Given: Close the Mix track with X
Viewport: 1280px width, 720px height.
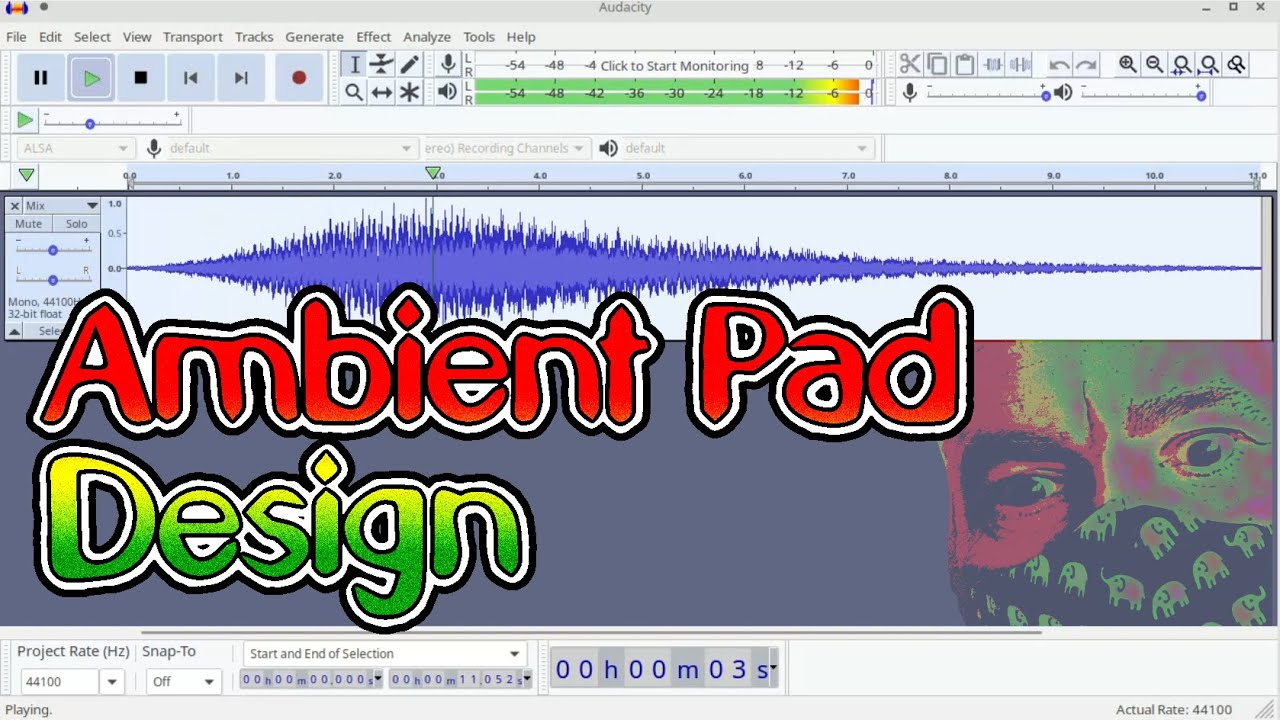Looking at the screenshot, I should pyautogui.click(x=15, y=205).
